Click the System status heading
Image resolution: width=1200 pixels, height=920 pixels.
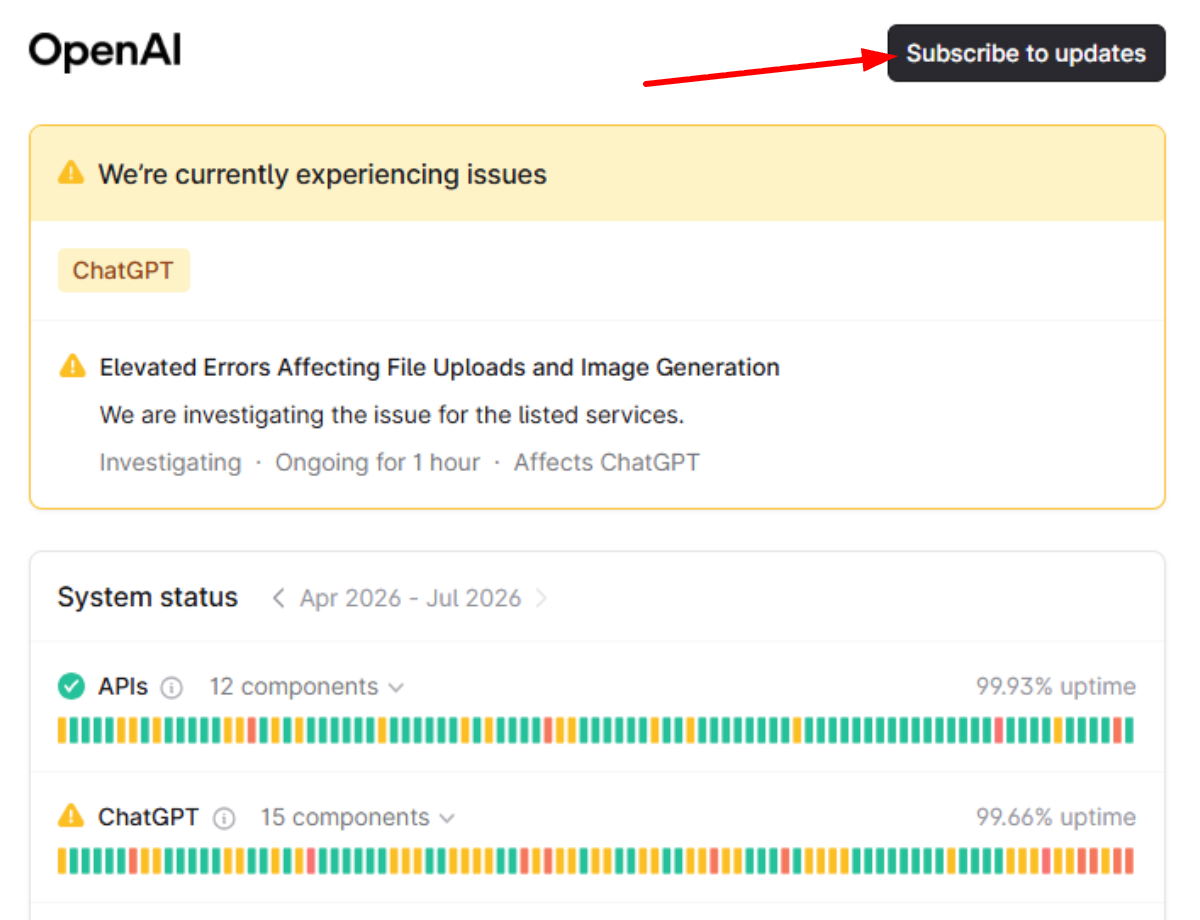click(x=148, y=598)
